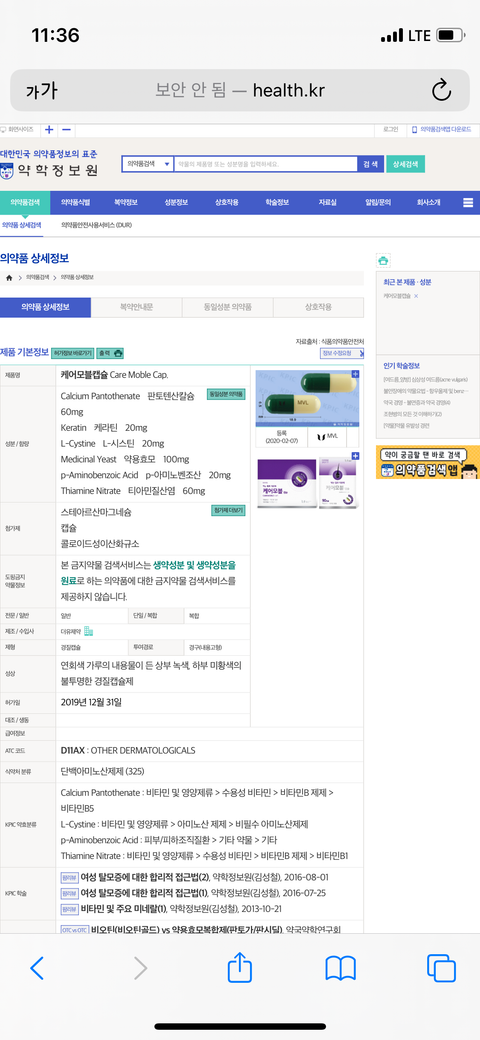Enlarge capsule image using plus icon
480x1040 pixels.
(x=356, y=375)
